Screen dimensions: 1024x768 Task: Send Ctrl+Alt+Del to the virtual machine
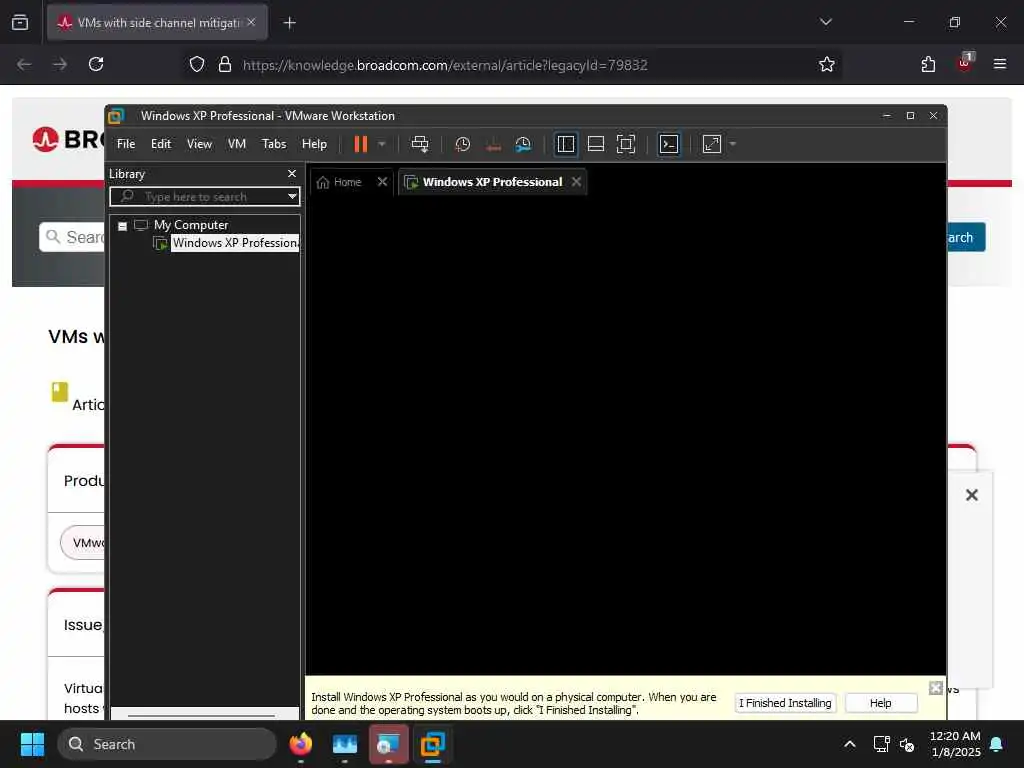coord(420,144)
